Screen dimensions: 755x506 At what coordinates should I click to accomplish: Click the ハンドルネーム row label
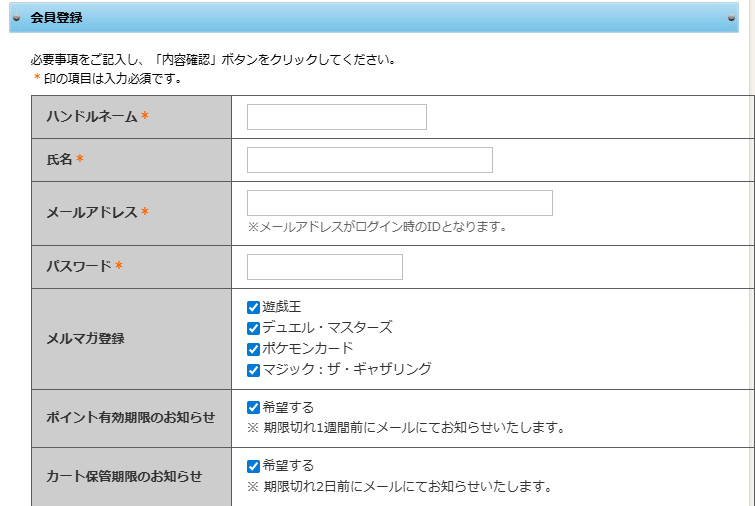coord(91,117)
